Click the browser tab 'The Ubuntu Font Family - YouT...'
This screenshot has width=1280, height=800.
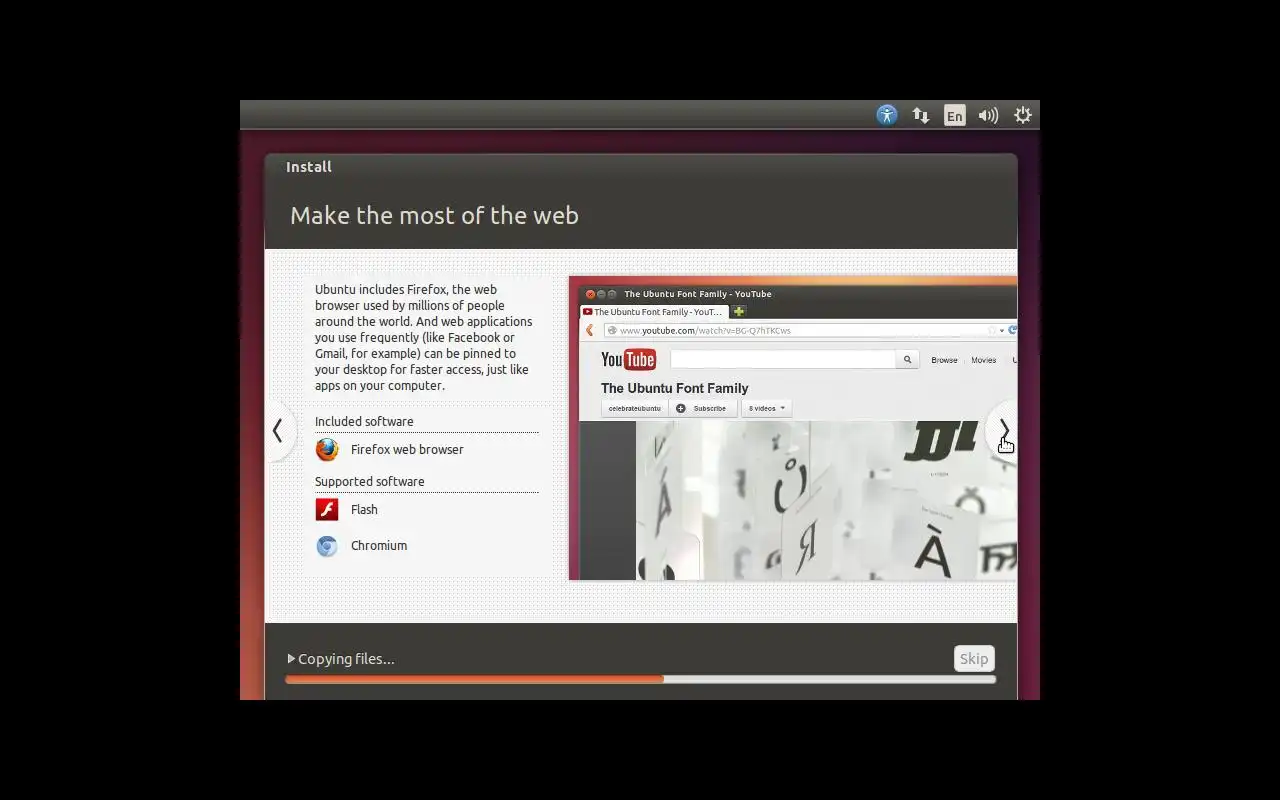[654, 312]
